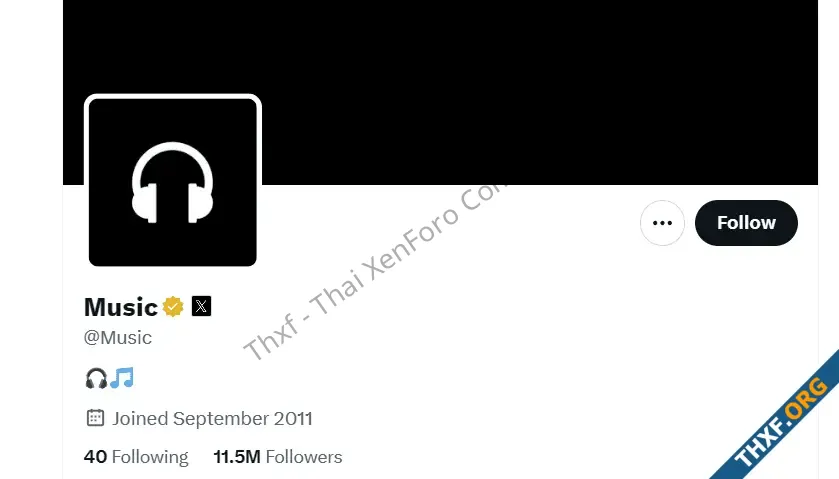Click the @Music handle text
Screen dimensions: 839x479
tap(118, 337)
